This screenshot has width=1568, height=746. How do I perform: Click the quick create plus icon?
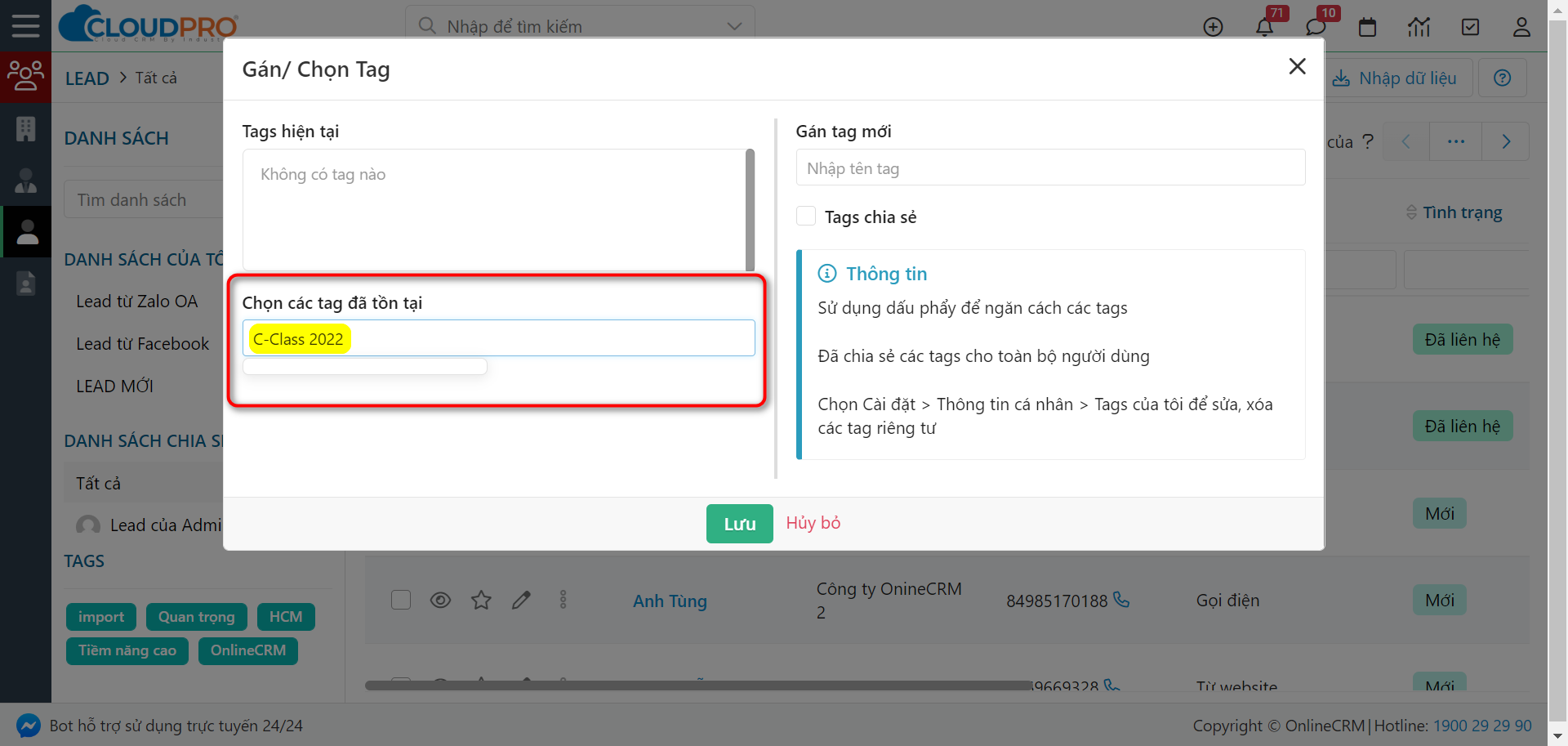(x=1214, y=27)
